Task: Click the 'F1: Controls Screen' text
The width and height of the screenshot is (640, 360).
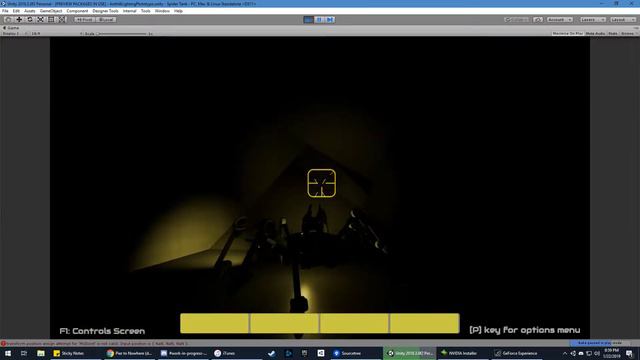Action: pos(102,331)
